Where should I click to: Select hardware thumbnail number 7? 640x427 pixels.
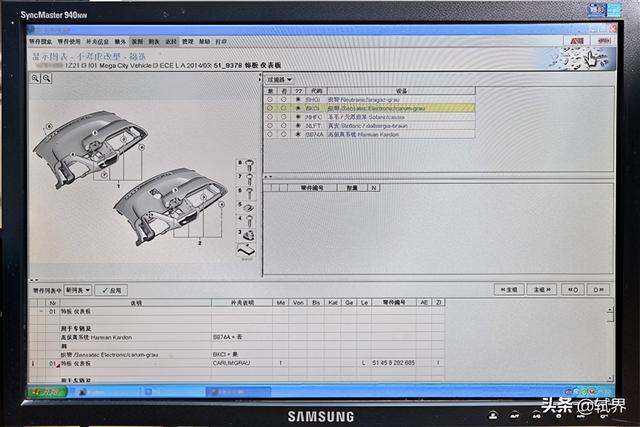(x=247, y=179)
